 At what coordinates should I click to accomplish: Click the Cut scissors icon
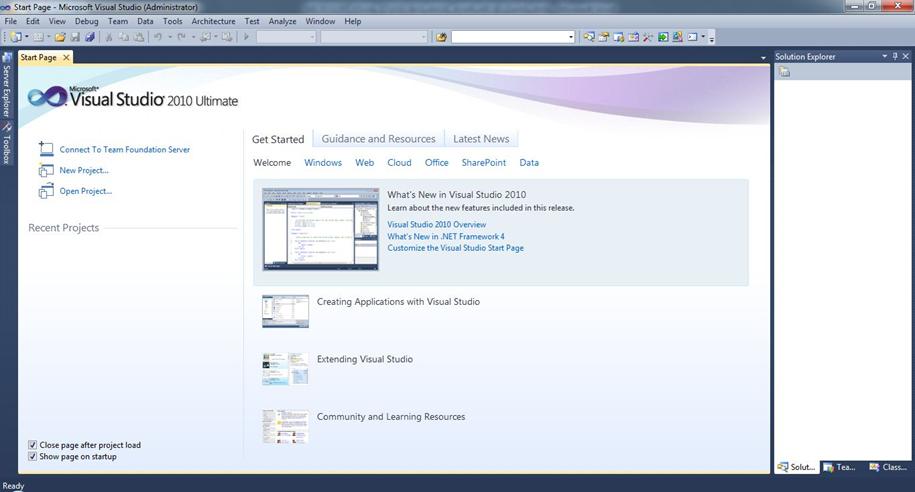tap(109, 37)
